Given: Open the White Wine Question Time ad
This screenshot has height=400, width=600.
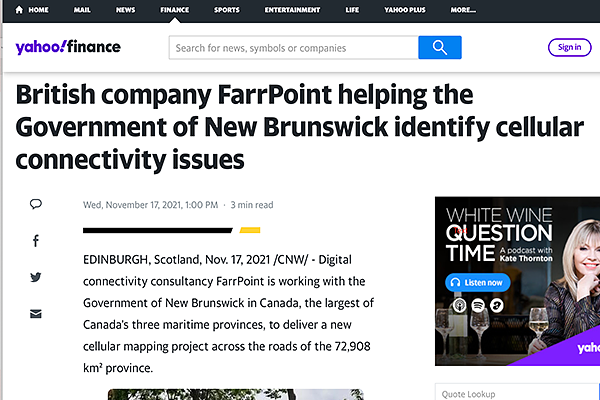Looking at the screenshot, I should tap(517, 281).
